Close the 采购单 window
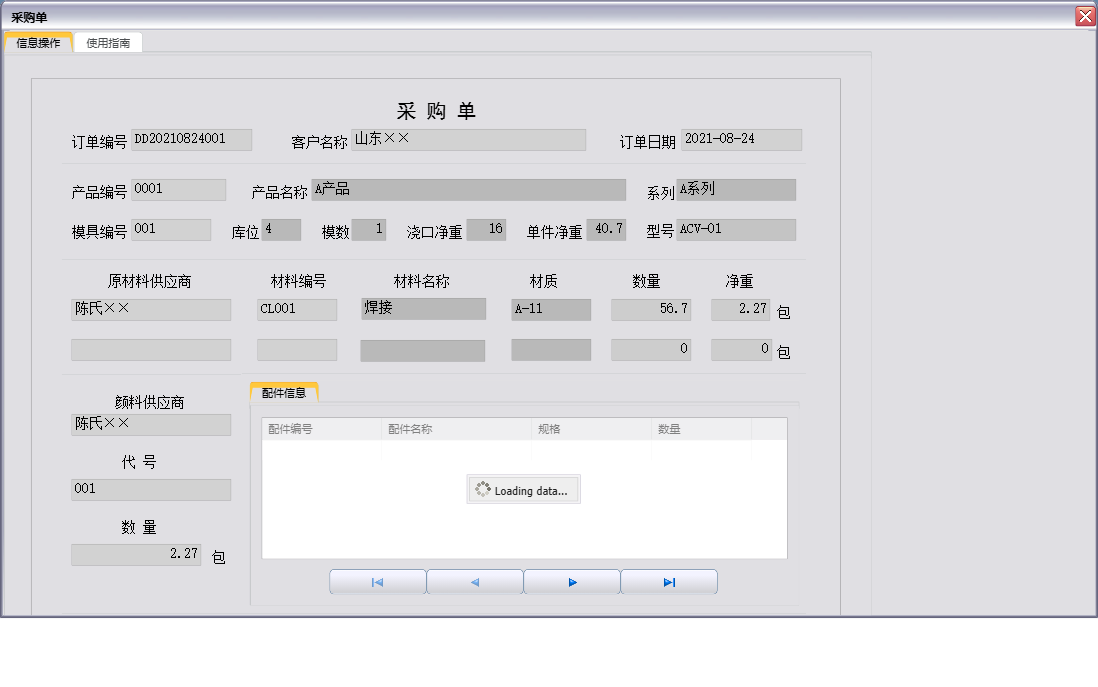The image size is (1098, 687). [x=1085, y=15]
